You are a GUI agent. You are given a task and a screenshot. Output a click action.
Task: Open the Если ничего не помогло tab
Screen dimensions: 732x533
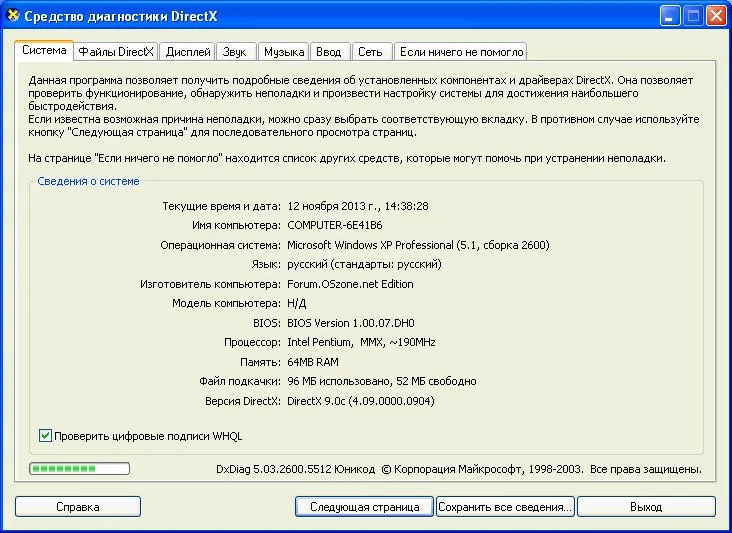(461, 52)
